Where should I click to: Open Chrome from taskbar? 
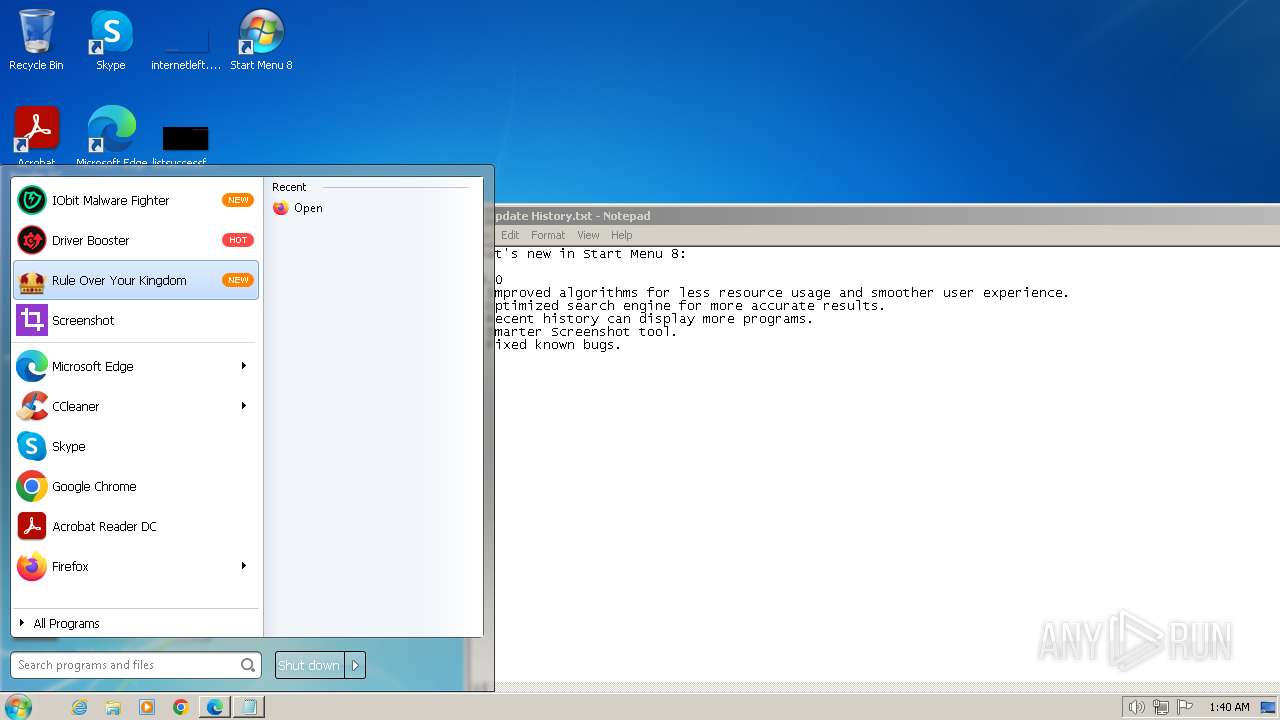[x=181, y=707]
